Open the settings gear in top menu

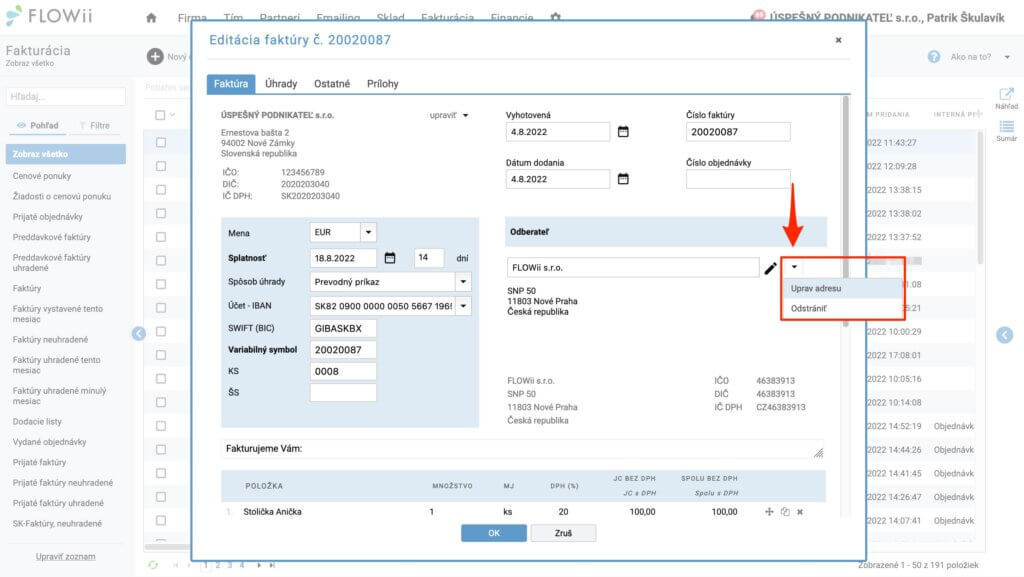pos(556,17)
